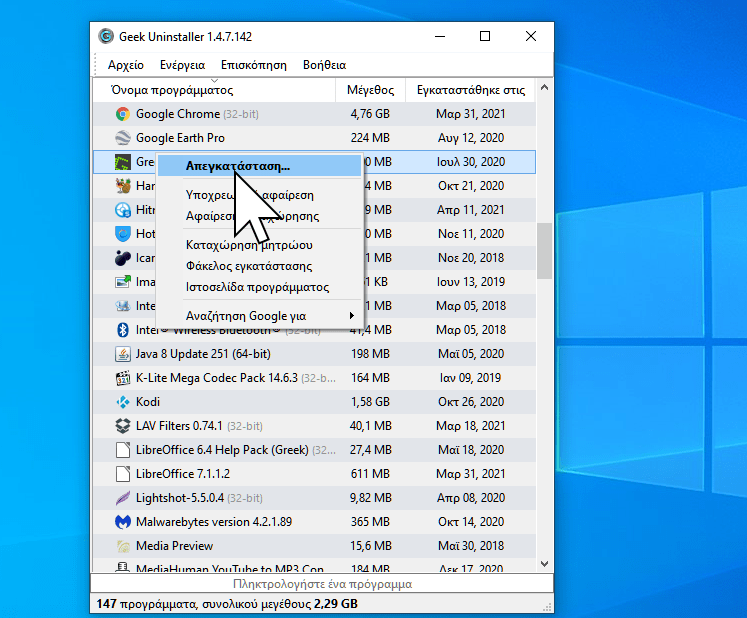Click the Intel Wireless Bluetooth icon
Image resolution: width=747 pixels, height=618 pixels.
click(123, 330)
